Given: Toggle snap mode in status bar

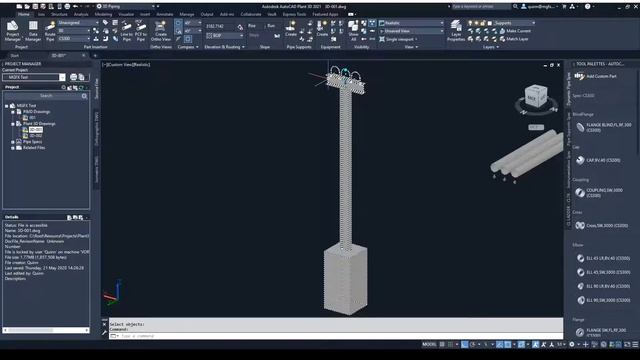Looking at the screenshot, I should coord(450,344).
